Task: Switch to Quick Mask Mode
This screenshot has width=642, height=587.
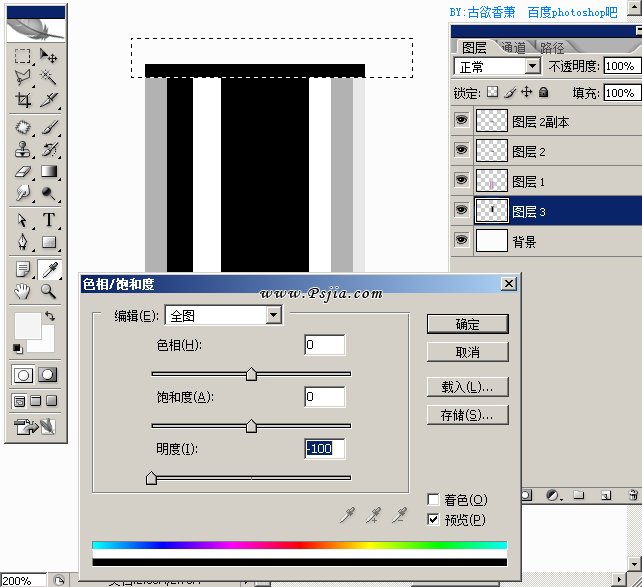Action: pyautogui.click(x=47, y=375)
